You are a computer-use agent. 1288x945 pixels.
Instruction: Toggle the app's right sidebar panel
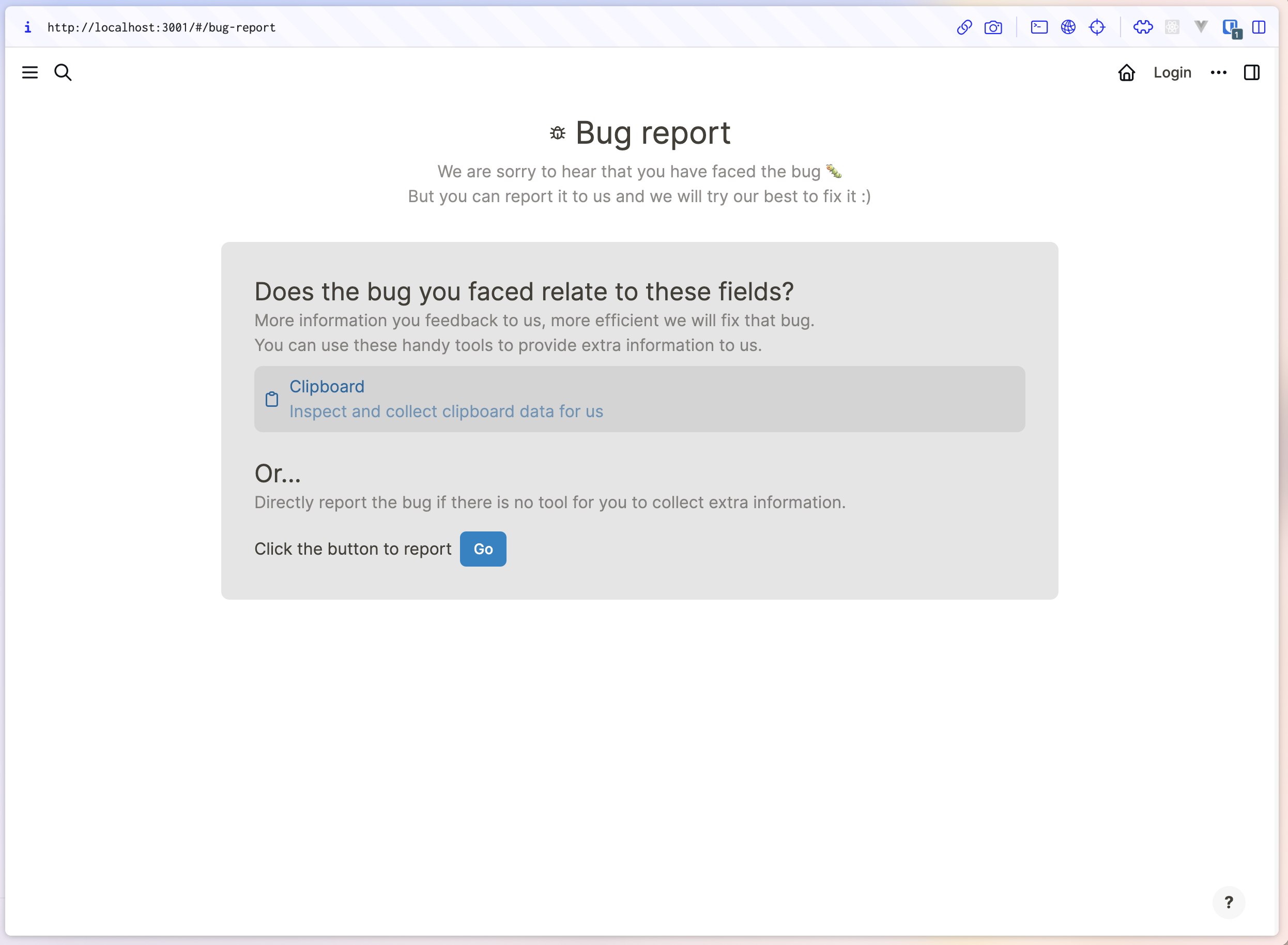pos(1251,73)
